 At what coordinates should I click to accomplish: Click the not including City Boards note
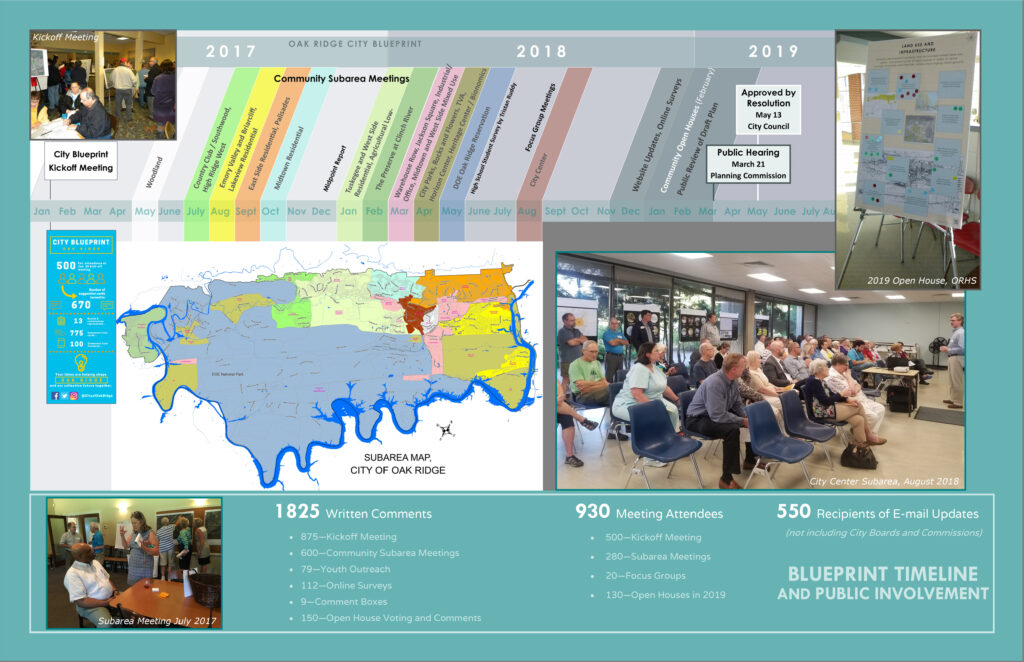coord(884,533)
